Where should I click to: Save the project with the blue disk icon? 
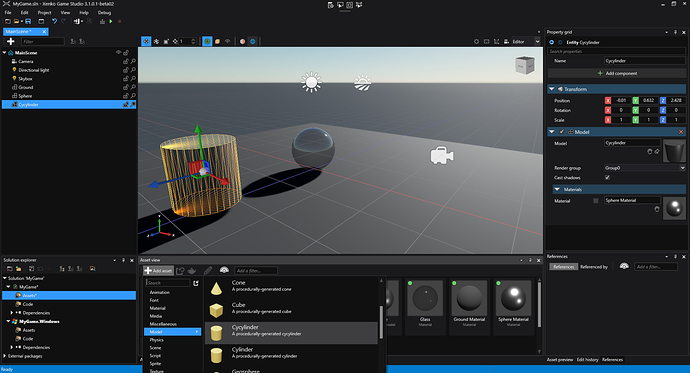click(28, 21)
